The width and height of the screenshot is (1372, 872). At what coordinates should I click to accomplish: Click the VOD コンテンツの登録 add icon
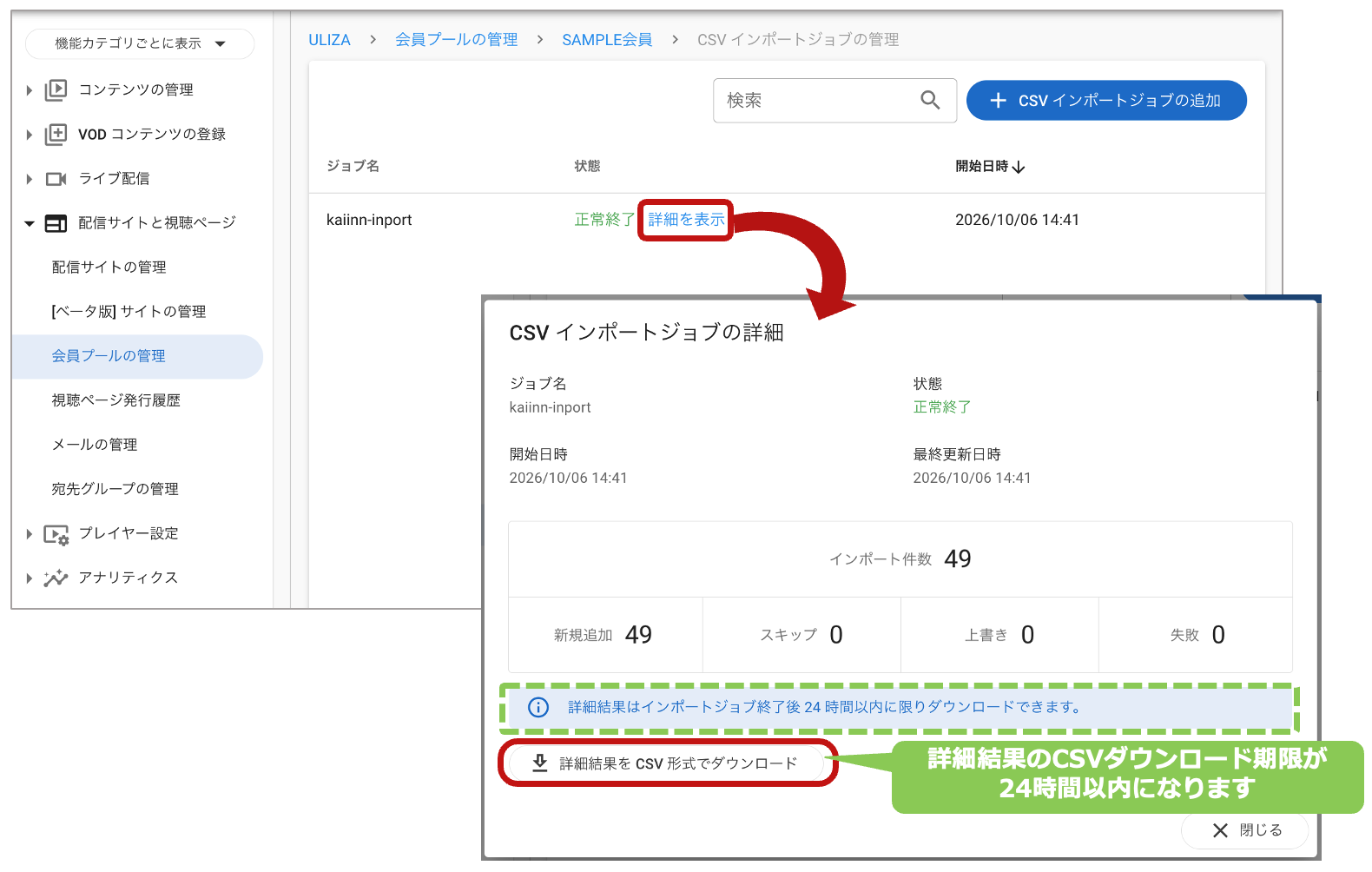click(56, 134)
